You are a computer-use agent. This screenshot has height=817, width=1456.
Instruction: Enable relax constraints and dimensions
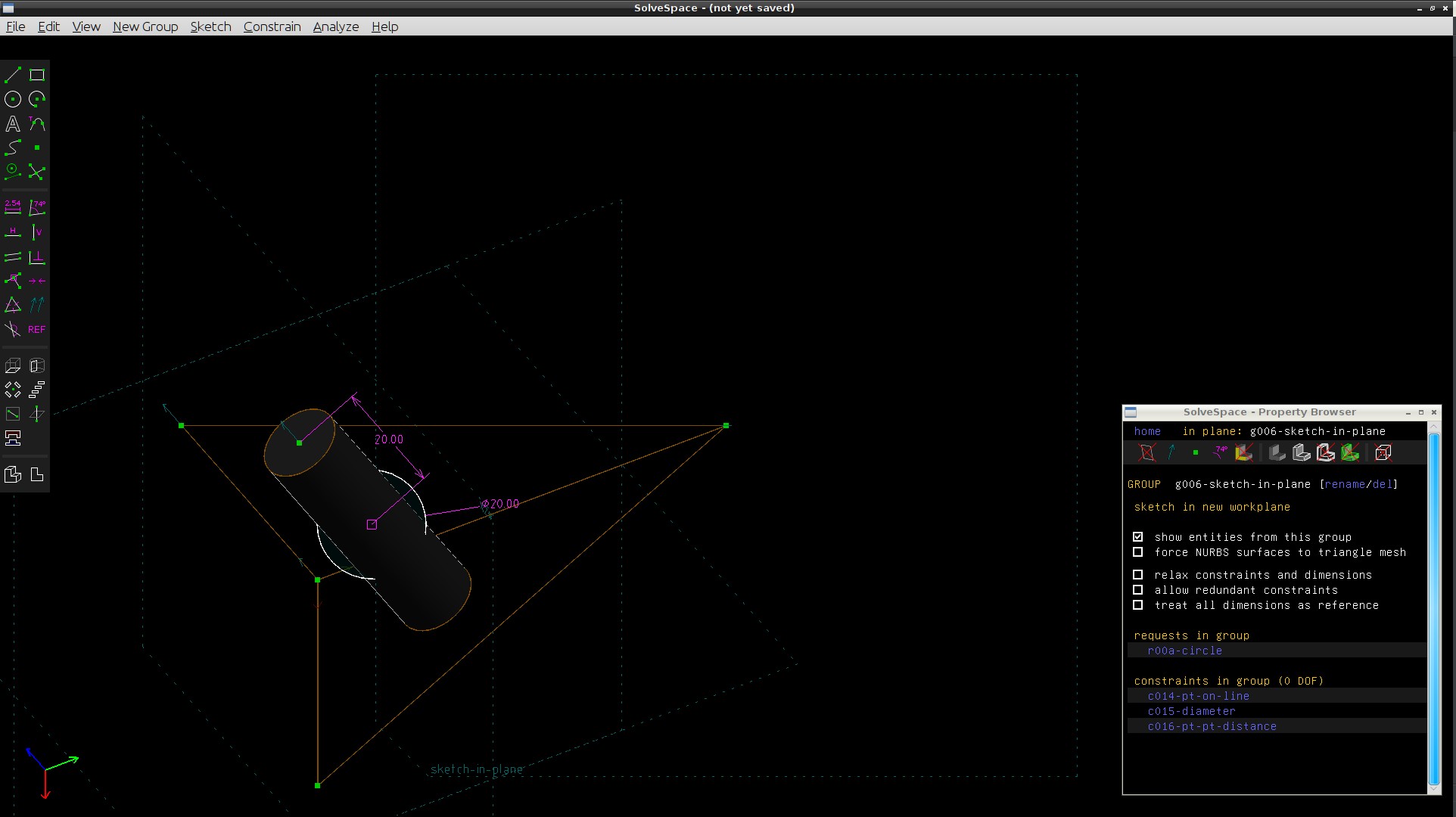pos(1137,575)
